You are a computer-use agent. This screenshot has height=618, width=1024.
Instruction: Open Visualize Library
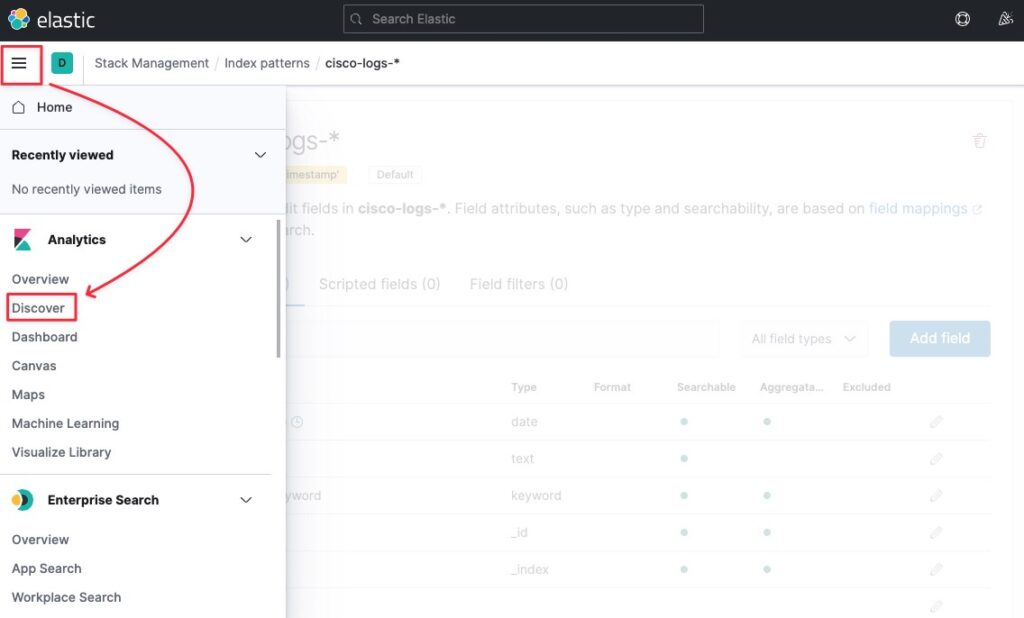click(61, 452)
